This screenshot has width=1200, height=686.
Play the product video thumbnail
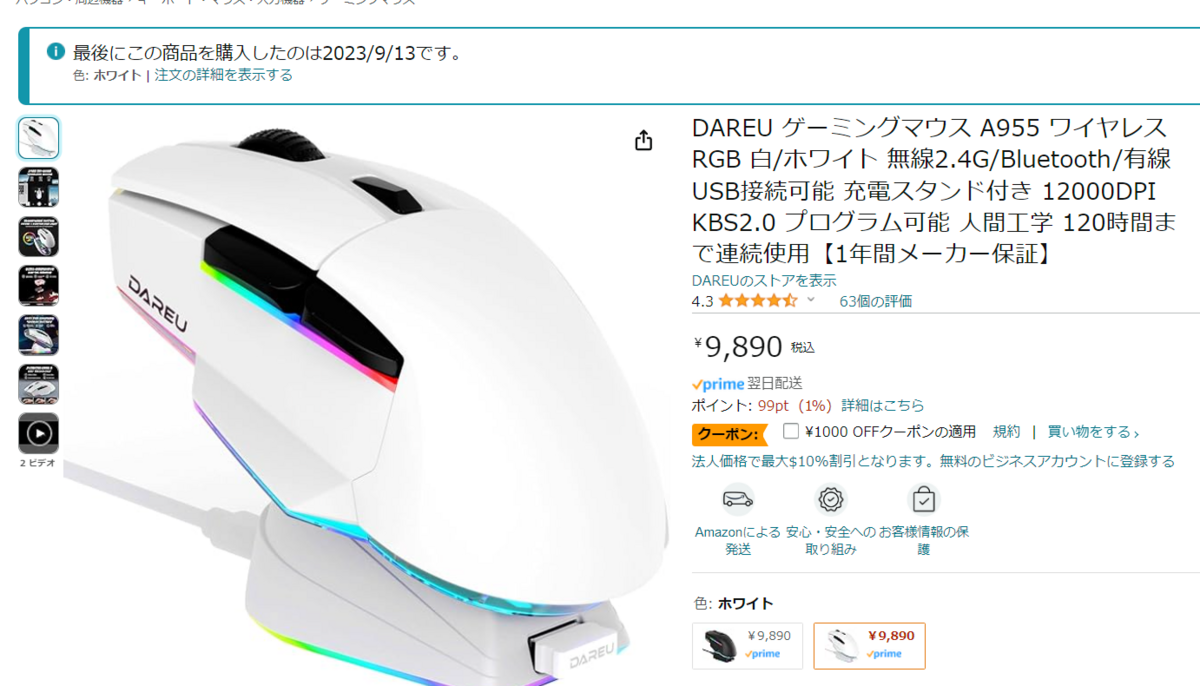click(x=38, y=434)
